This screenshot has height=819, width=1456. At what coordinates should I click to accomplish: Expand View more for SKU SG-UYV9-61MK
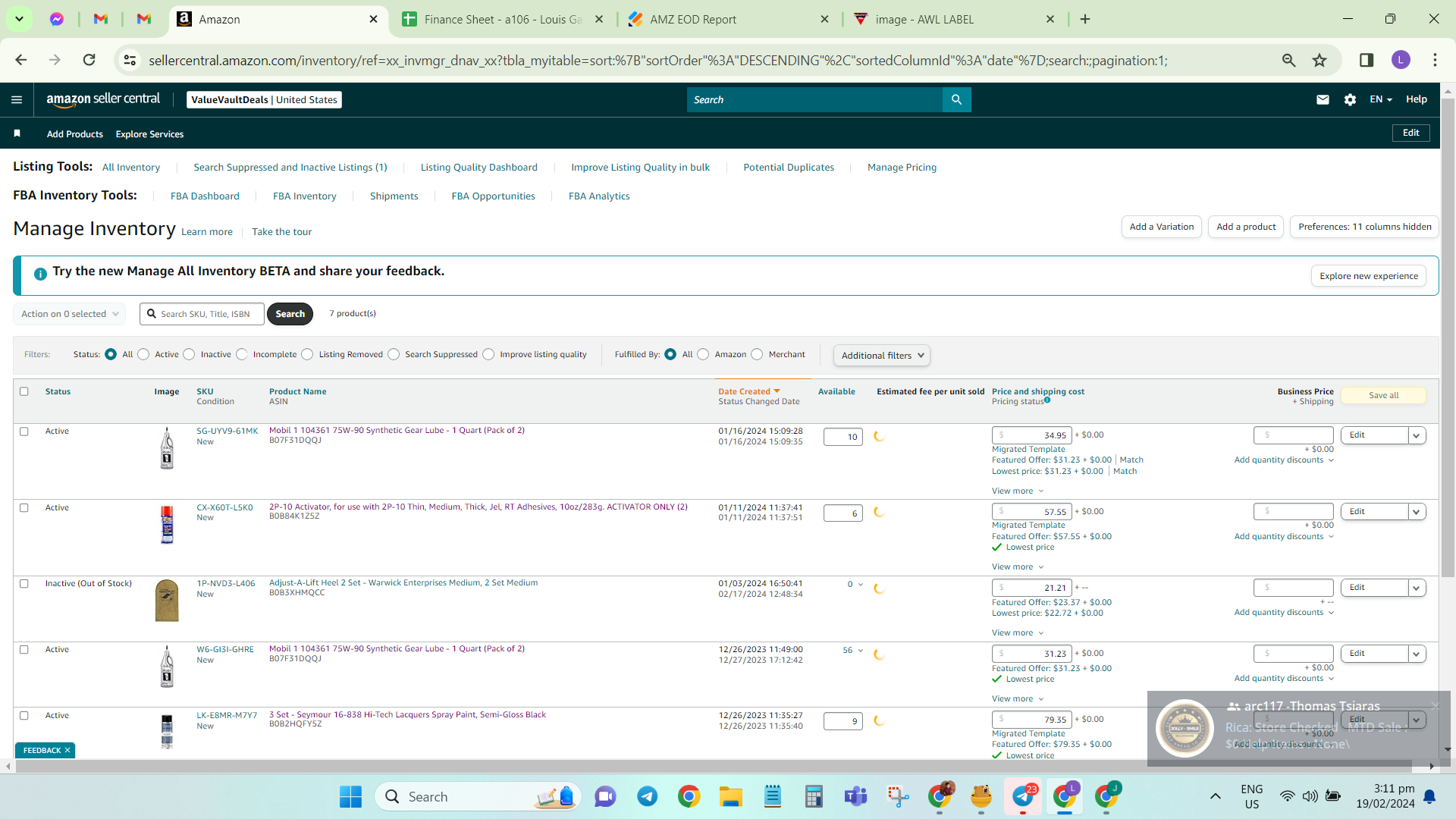pyautogui.click(x=1018, y=491)
